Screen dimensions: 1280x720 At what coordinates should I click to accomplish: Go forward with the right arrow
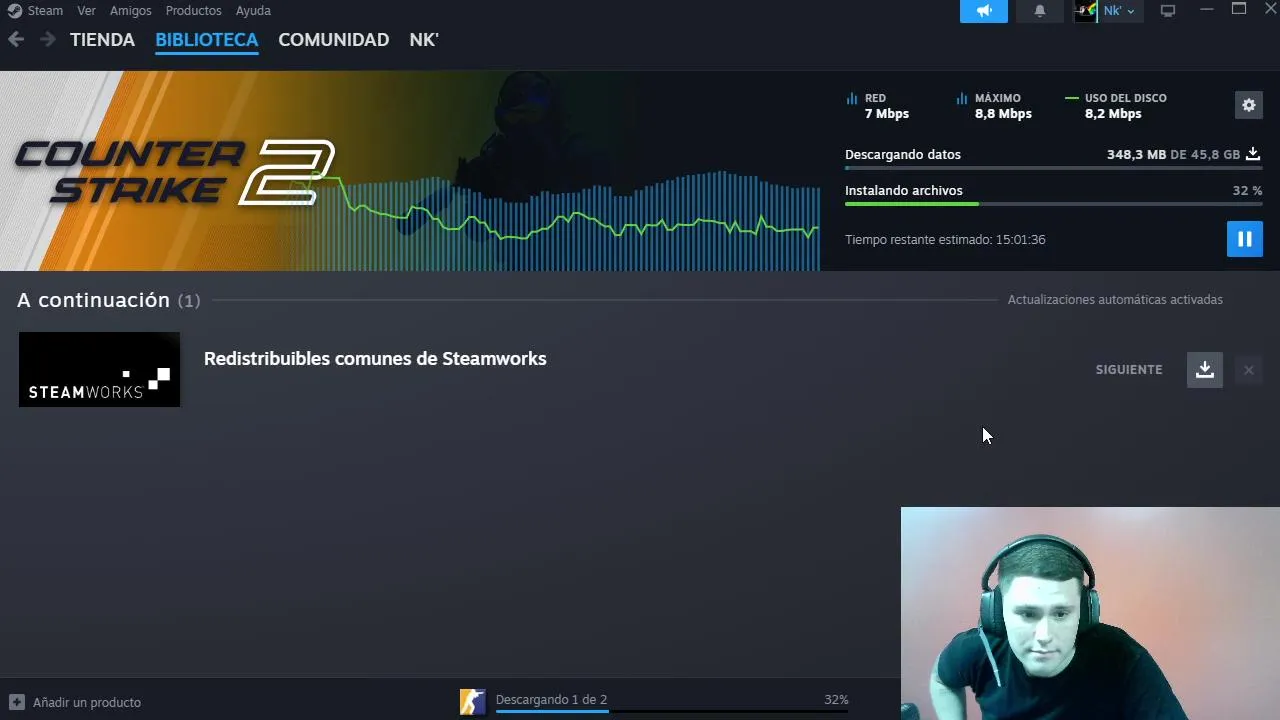pyautogui.click(x=47, y=40)
